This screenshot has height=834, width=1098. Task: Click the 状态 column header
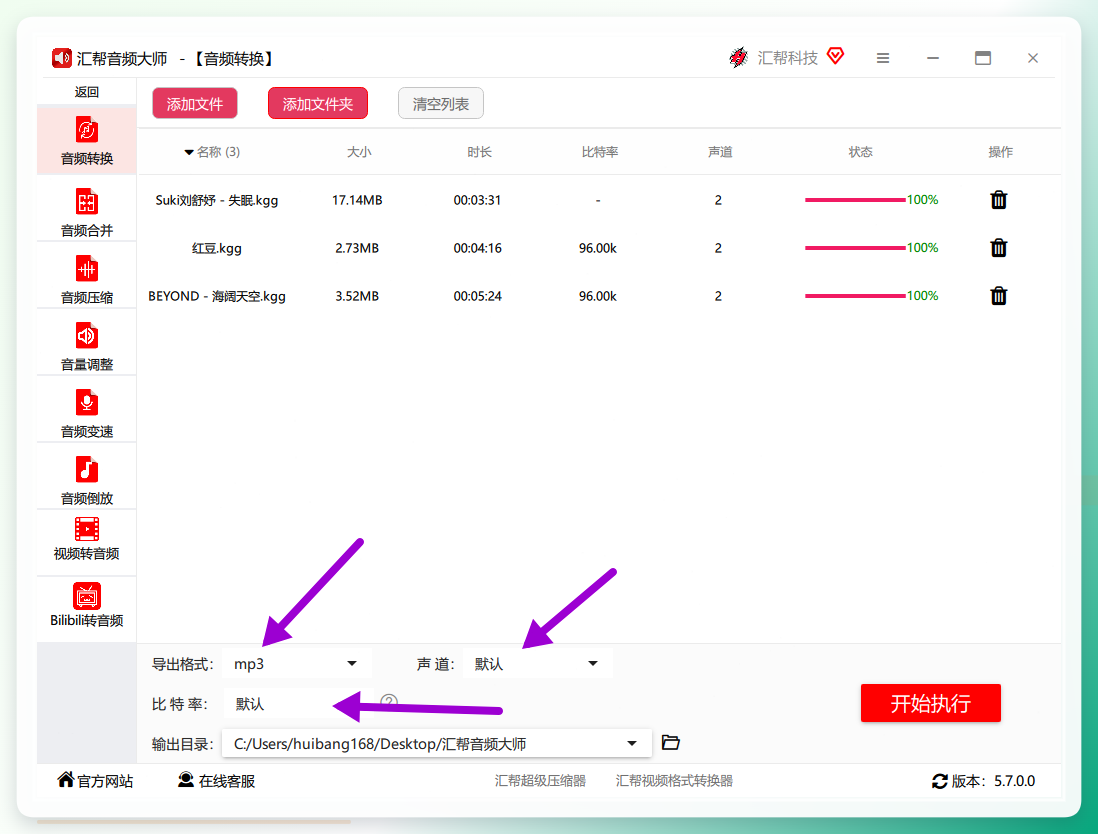[861, 152]
